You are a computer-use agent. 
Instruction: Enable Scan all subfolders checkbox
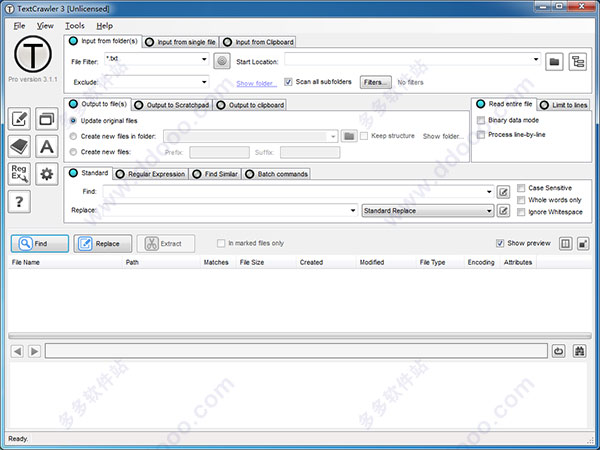pyautogui.click(x=288, y=82)
